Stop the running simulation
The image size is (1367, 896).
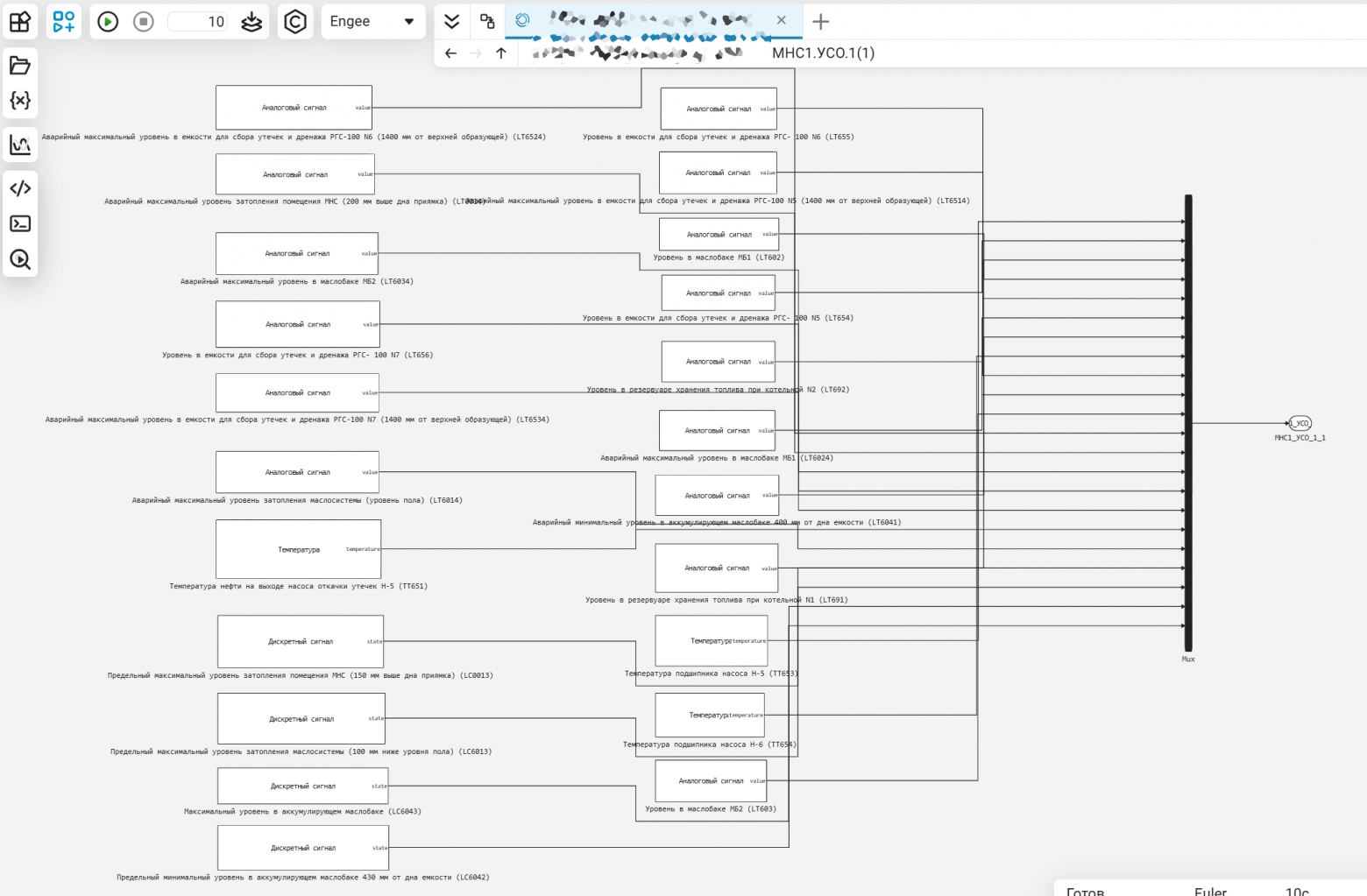tap(144, 22)
